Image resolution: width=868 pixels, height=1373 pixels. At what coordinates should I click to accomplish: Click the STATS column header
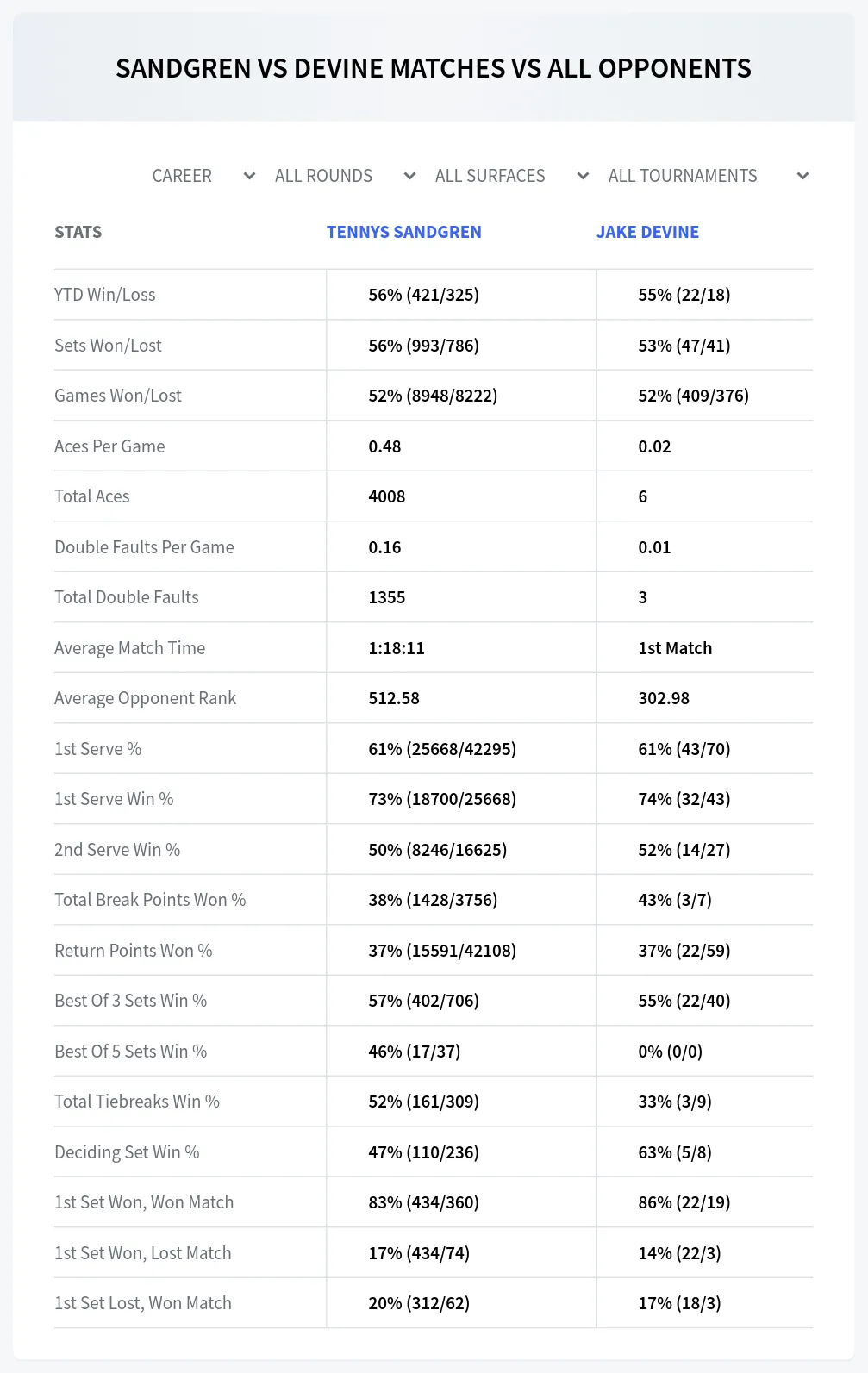(x=78, y=232)
